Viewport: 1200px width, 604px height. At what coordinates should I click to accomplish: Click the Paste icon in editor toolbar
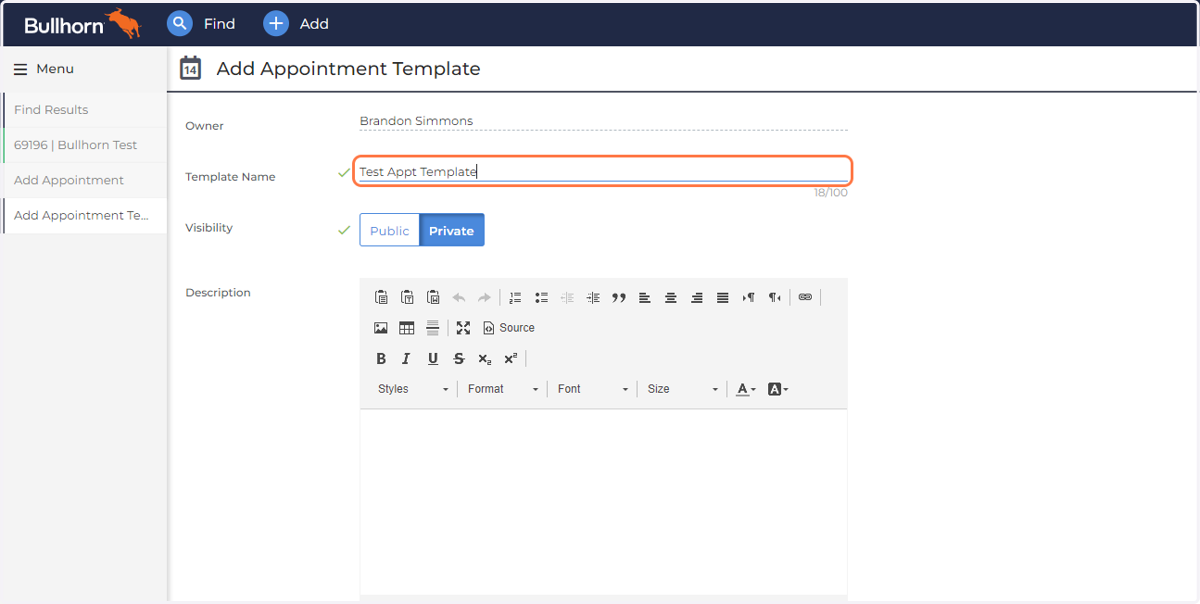click(x=381, y=297)
